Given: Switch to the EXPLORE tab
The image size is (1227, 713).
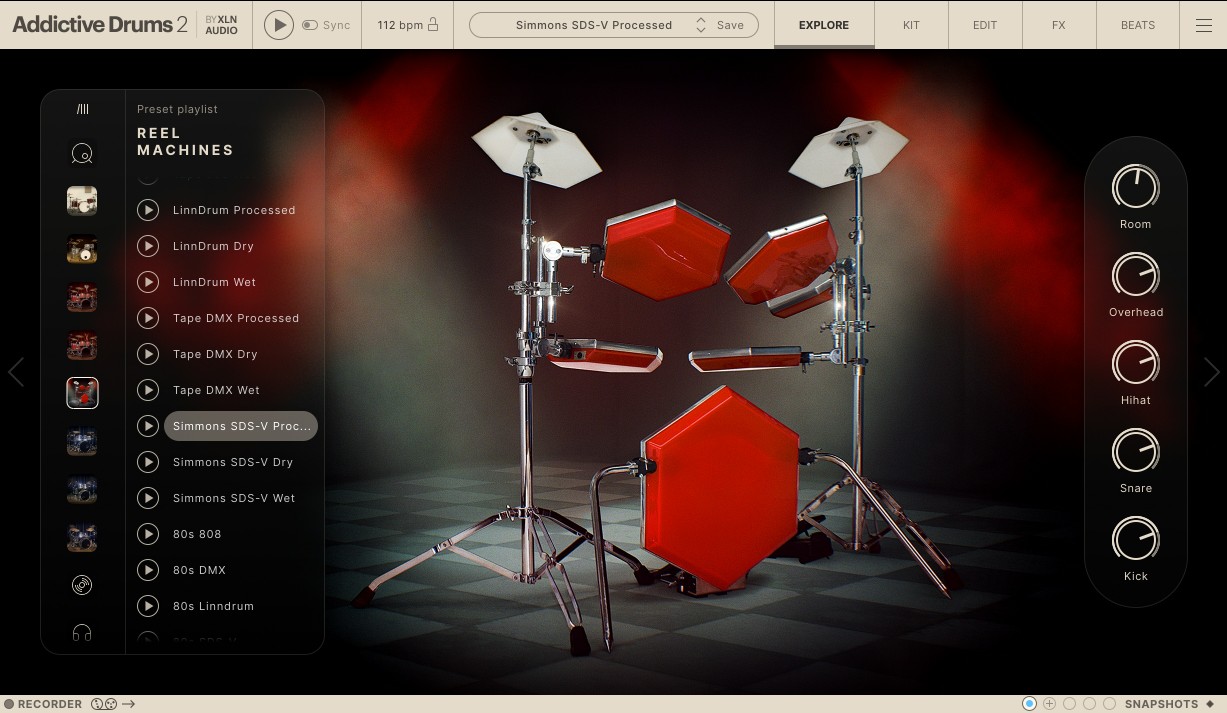Looking at the screenshot, I should click(x=824, y=25).
